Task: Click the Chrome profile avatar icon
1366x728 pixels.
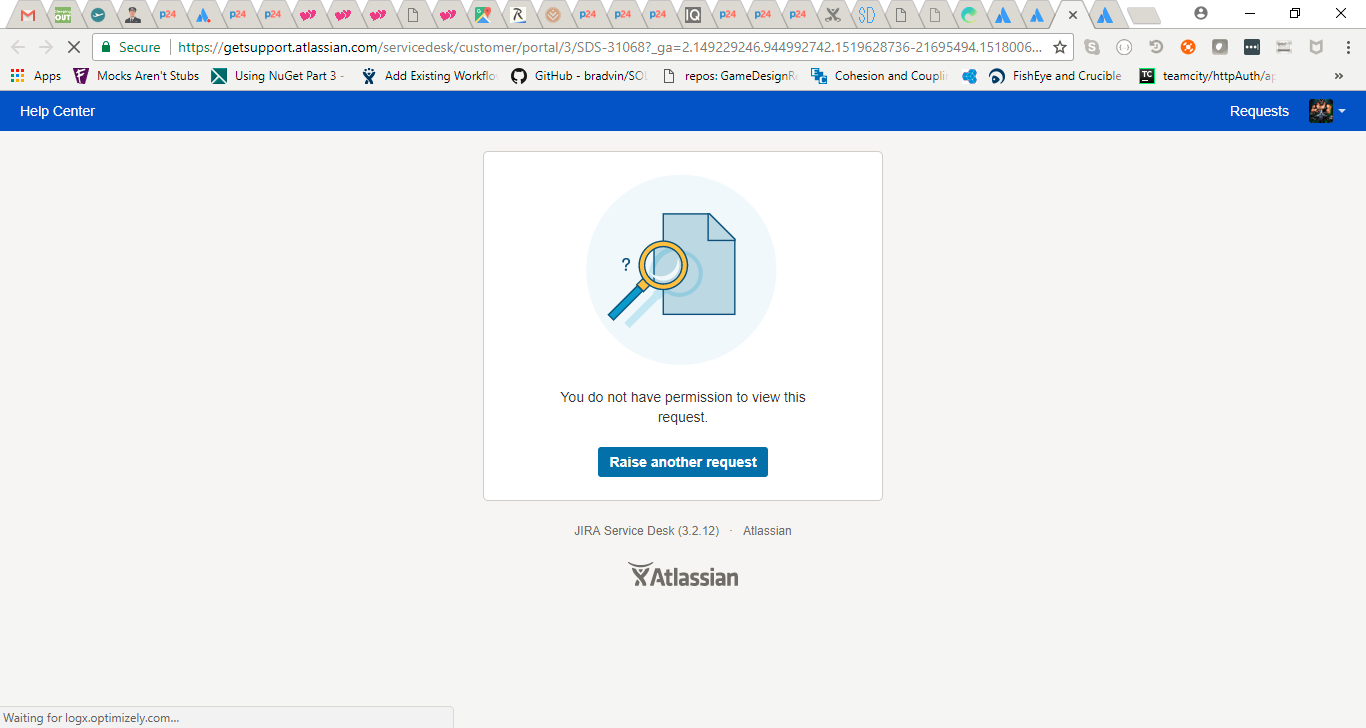Action: (x=1199, y=15)
